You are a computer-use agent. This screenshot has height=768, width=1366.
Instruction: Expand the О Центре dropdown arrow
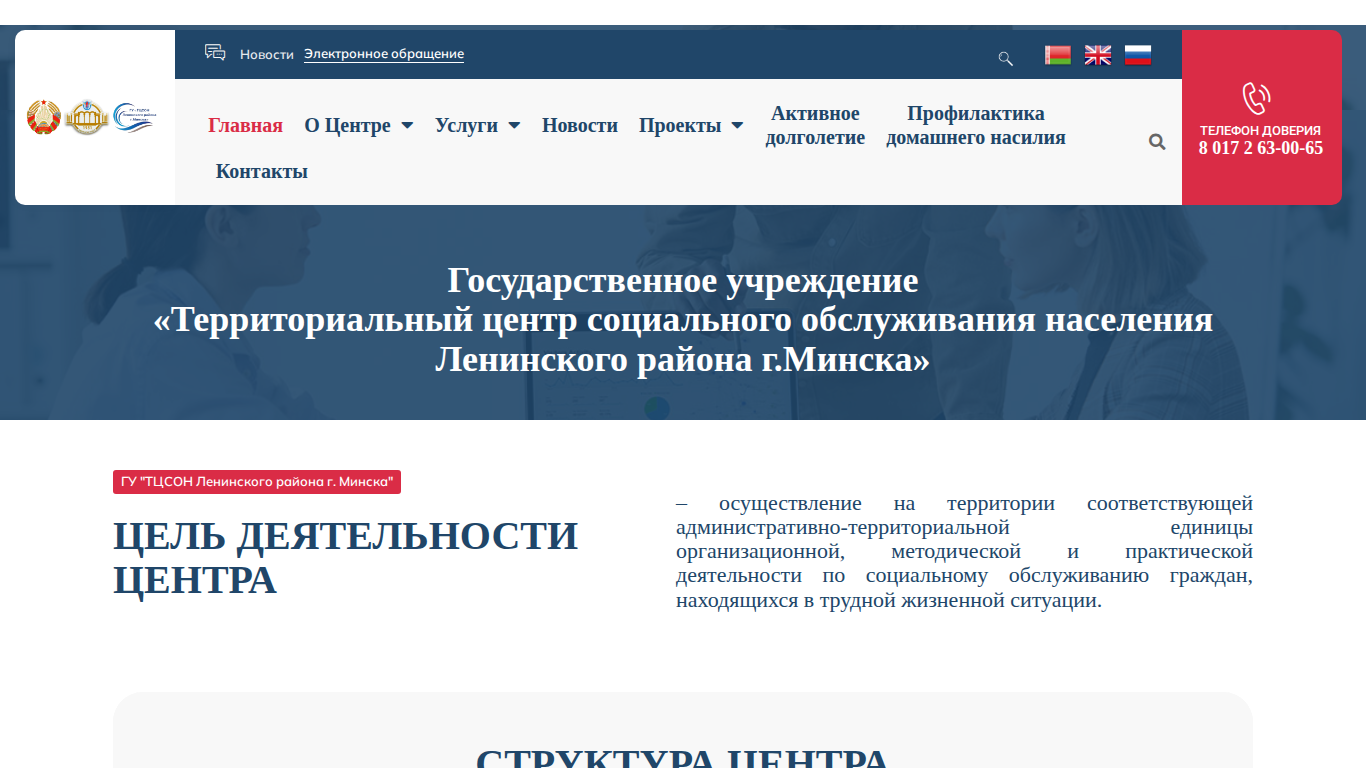tap(407, 126)
